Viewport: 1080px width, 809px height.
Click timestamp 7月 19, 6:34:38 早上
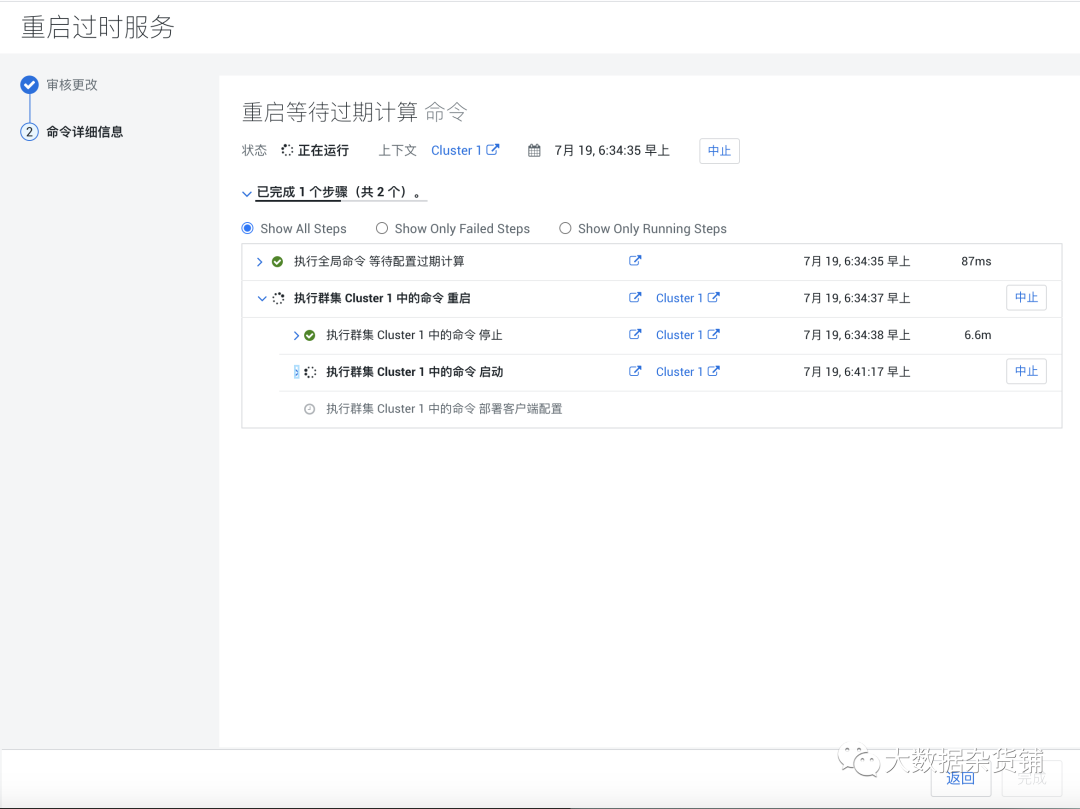[857, 335]
